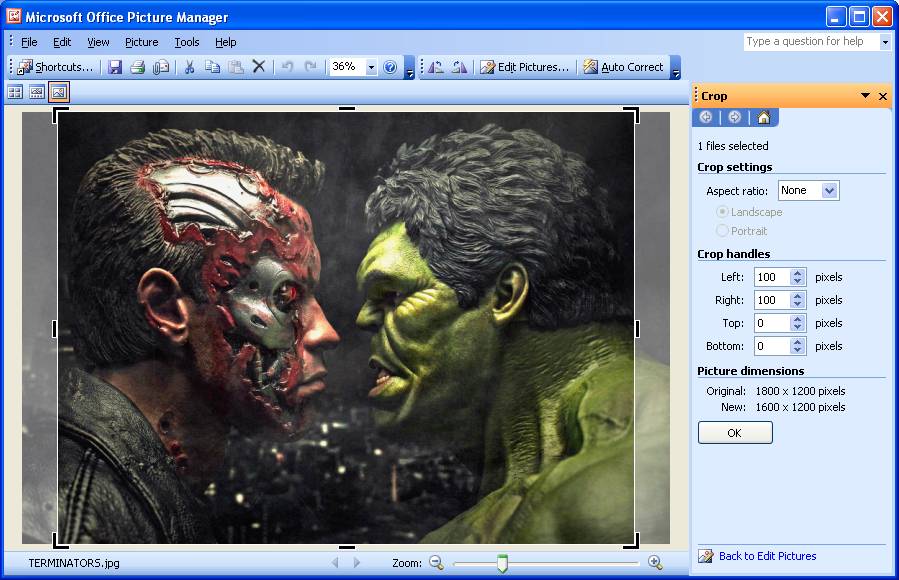Click the 36% zoom percentage field
The height and width of the screenshot is (580, 899).
coord(347,67)
